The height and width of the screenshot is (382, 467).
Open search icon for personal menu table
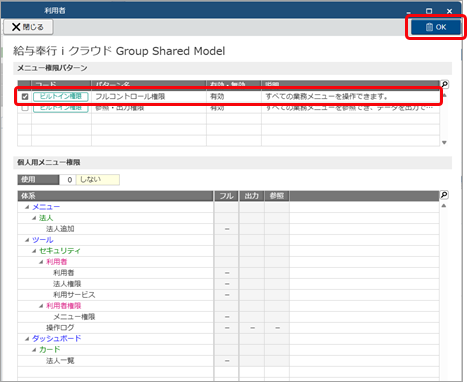444,195
